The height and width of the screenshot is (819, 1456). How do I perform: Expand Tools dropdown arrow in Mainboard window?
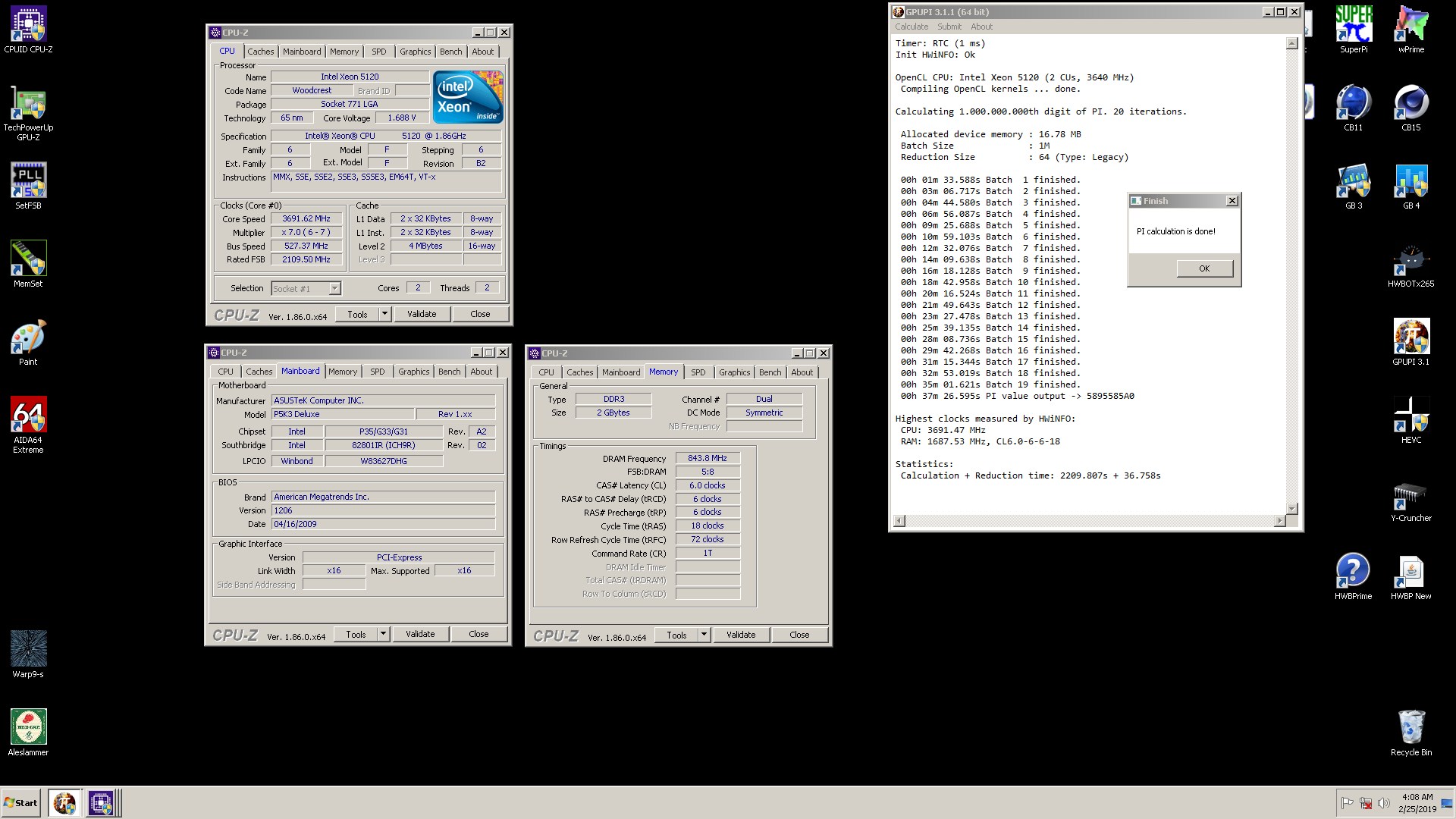pos(383,634)
